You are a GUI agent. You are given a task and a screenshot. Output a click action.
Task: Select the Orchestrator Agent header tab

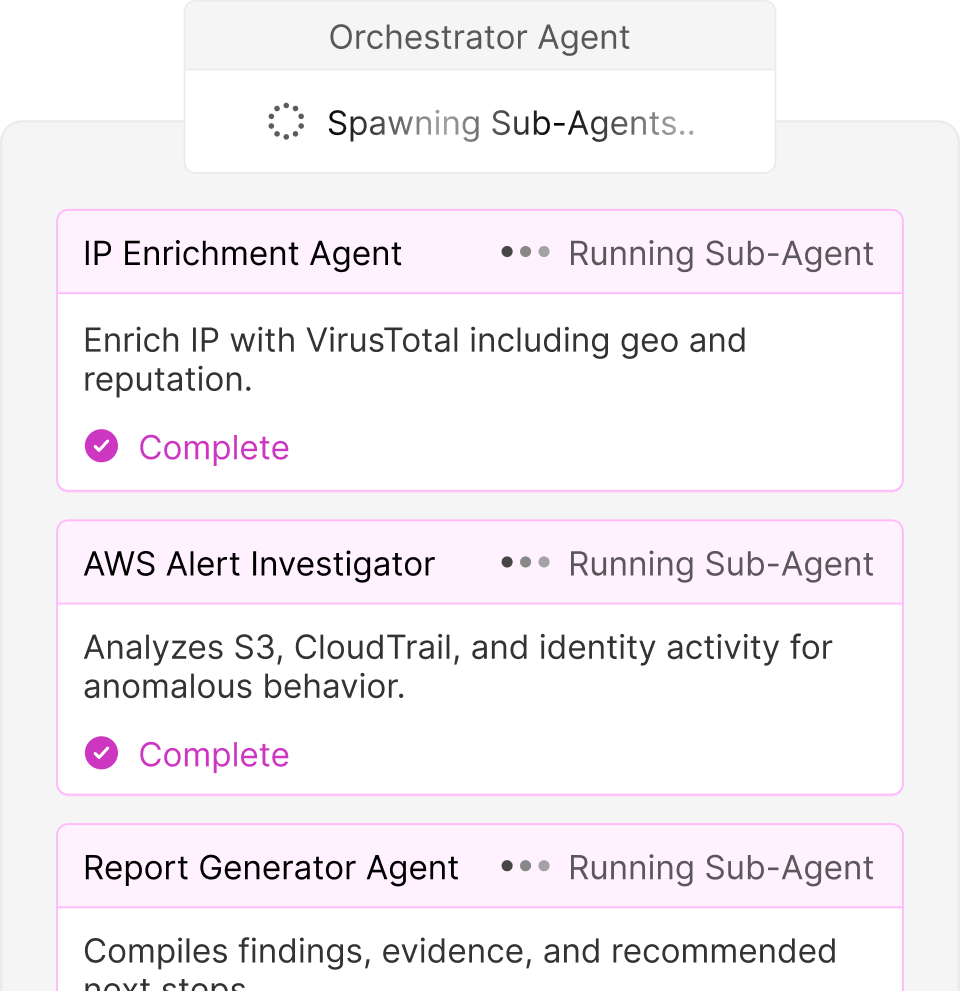[479, 36]
